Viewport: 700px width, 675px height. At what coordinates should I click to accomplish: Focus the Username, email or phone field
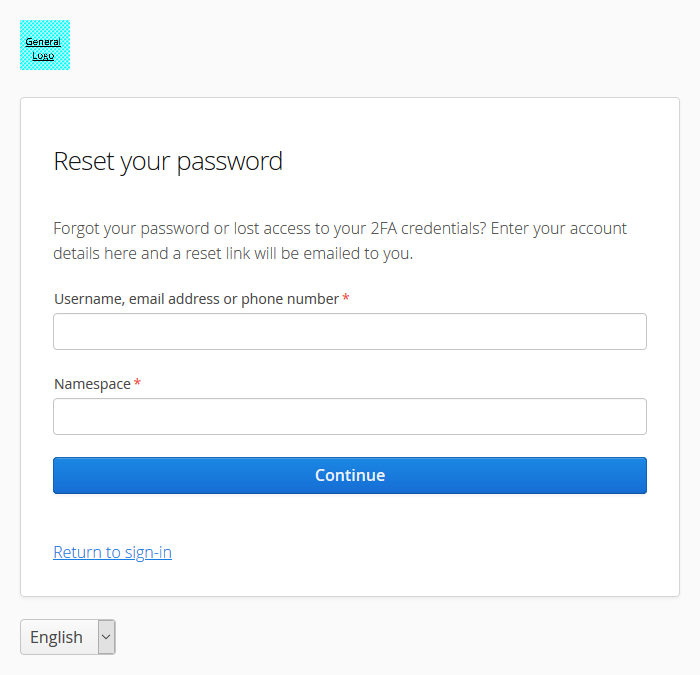(349, 332)
